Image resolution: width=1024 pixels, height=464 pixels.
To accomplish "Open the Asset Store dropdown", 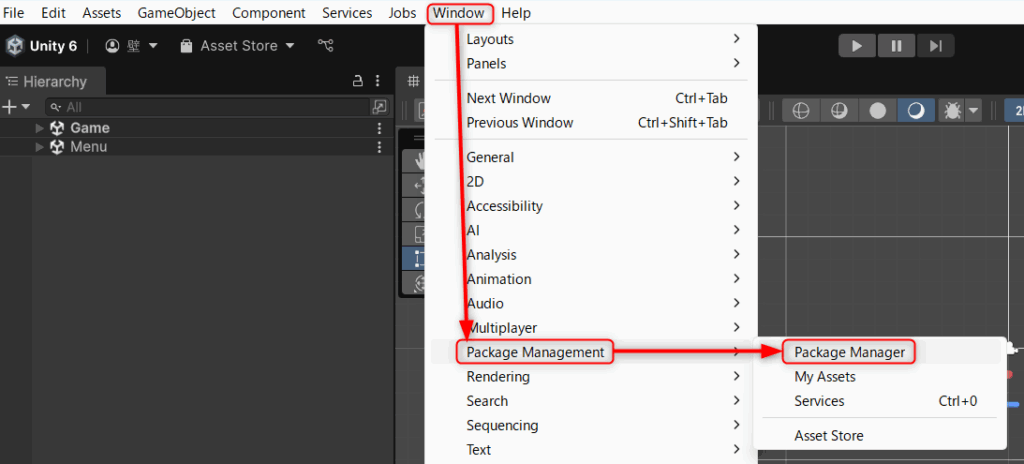I will [x=238, y=46].
